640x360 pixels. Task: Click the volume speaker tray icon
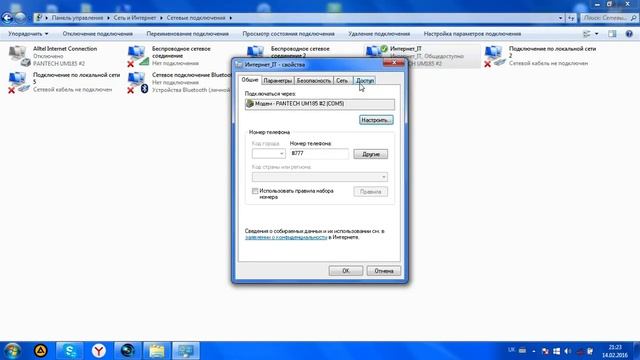pos(567,351)
